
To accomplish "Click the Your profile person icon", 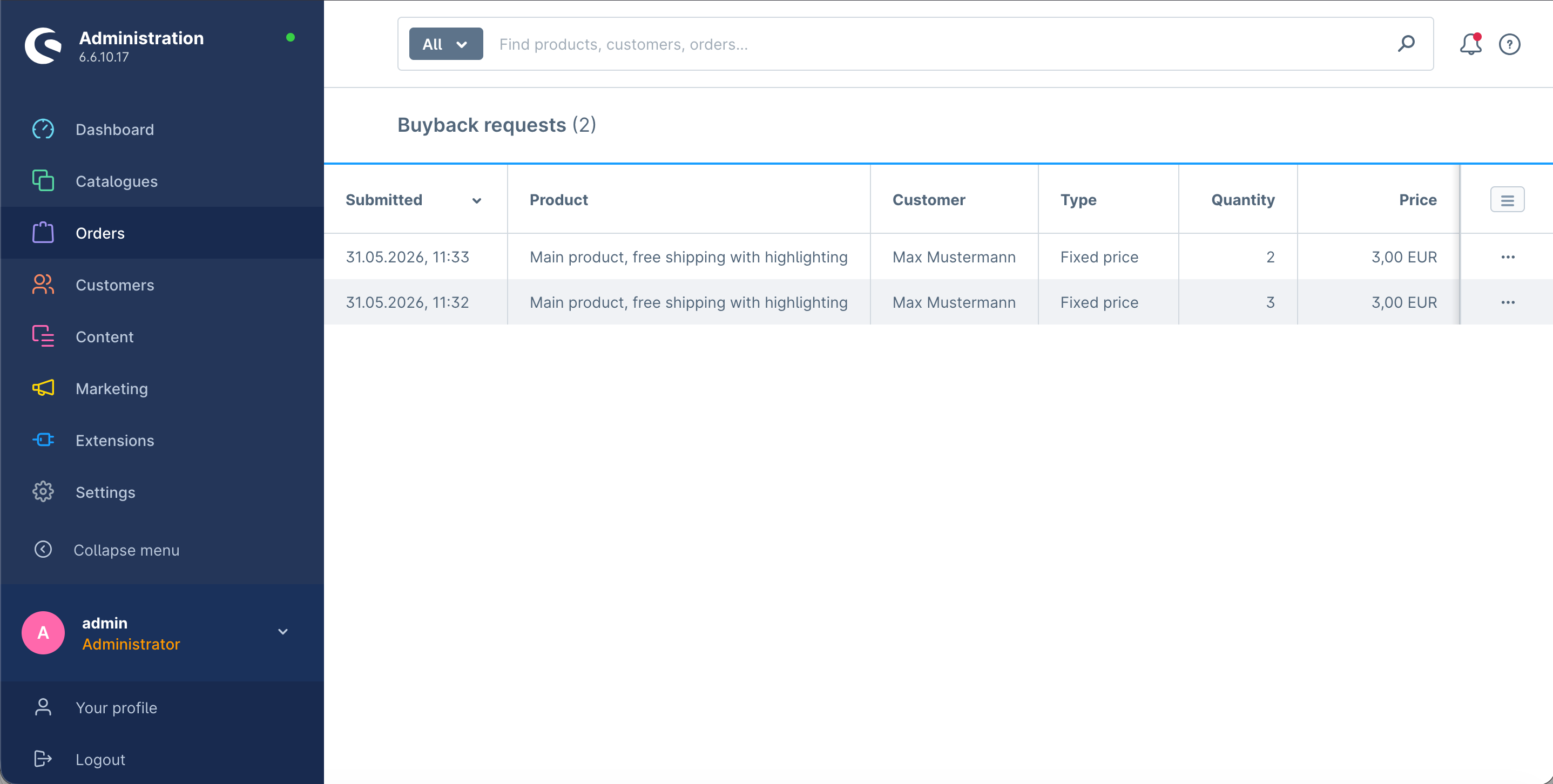I will pyautogui.click(x=43, y=707).
